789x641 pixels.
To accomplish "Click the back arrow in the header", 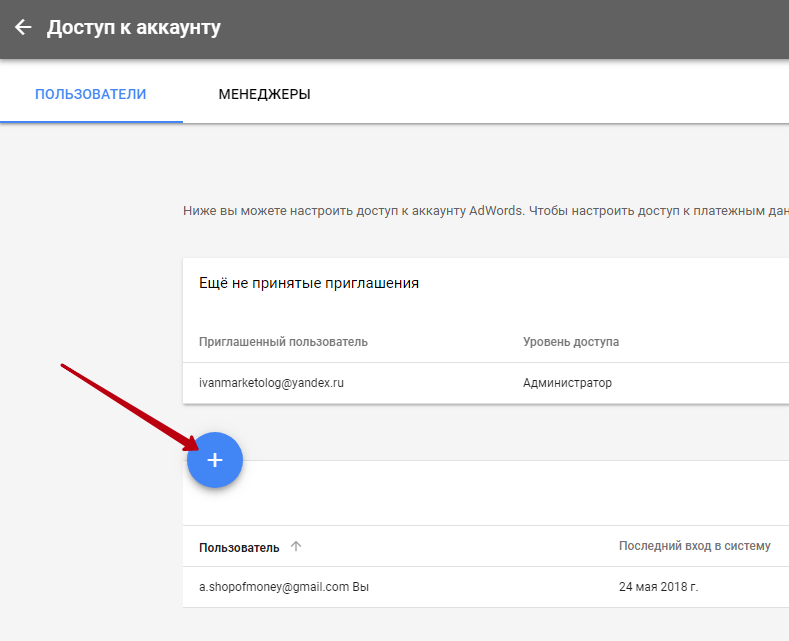I will (x=23, y=28).
